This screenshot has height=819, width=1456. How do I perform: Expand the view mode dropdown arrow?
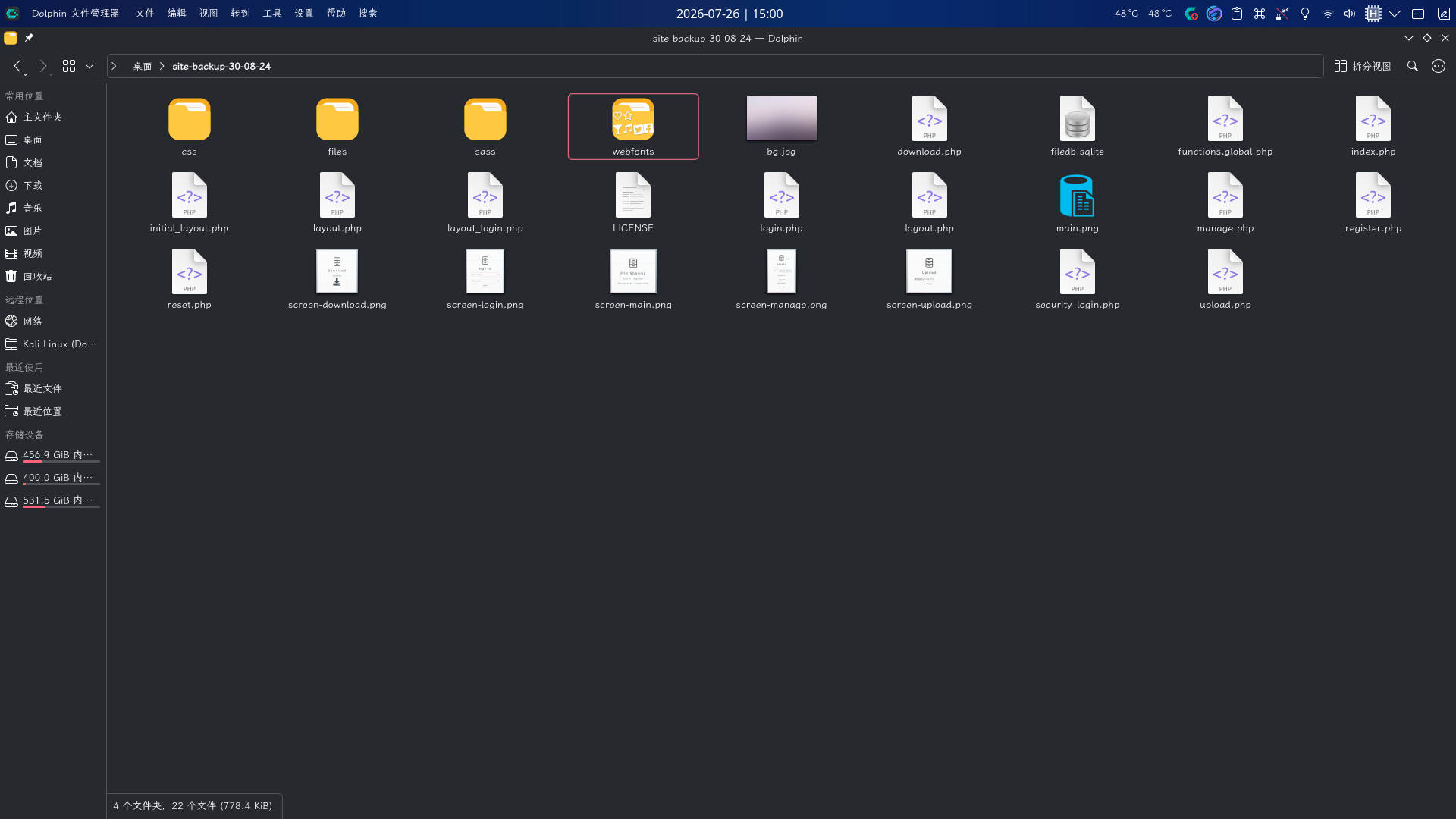tap(89, 67)
